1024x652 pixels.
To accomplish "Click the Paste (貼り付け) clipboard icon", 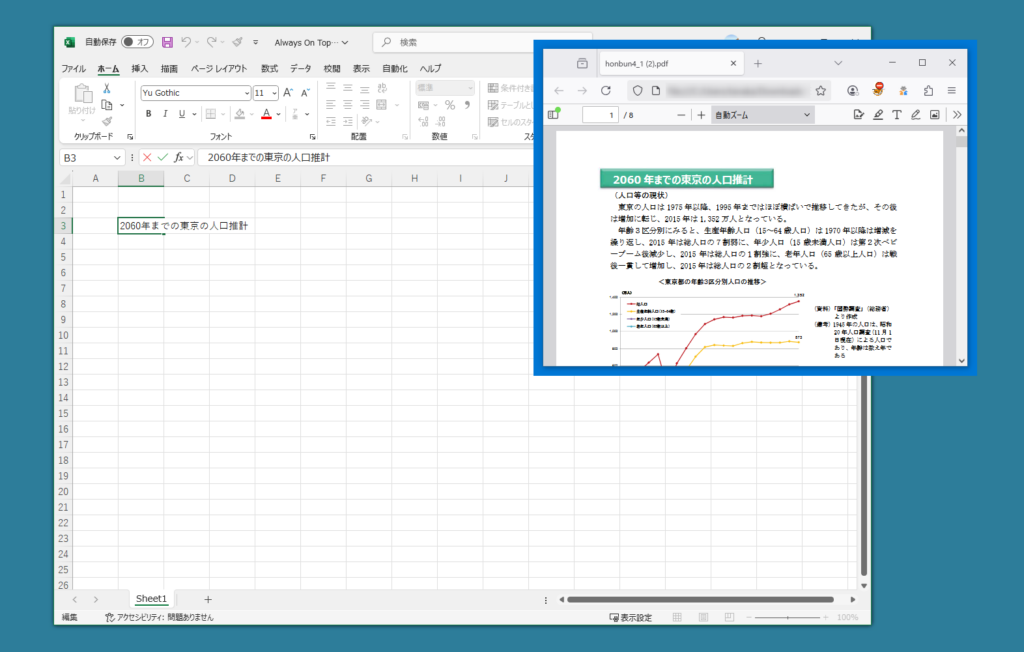I will coord(83,95).
